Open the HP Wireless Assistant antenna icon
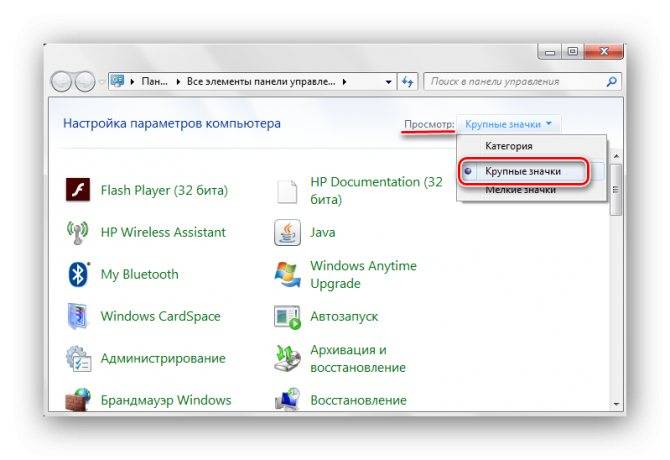670x460 pixels. [77, 232]
